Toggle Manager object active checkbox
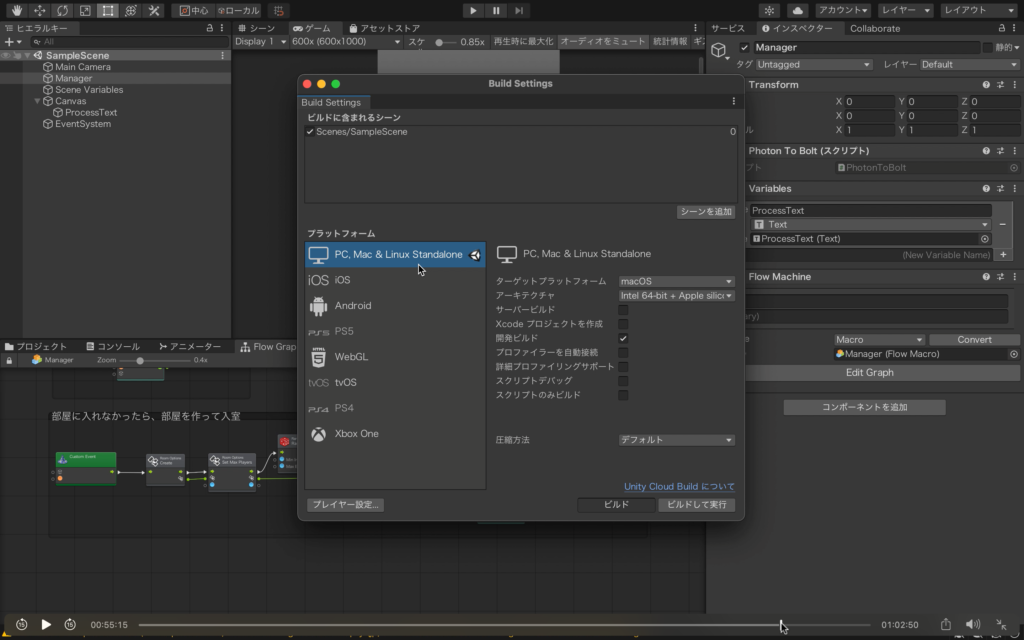Image resolution: width=1024 pixels, height=640 pixels. [x=744, y=48]
